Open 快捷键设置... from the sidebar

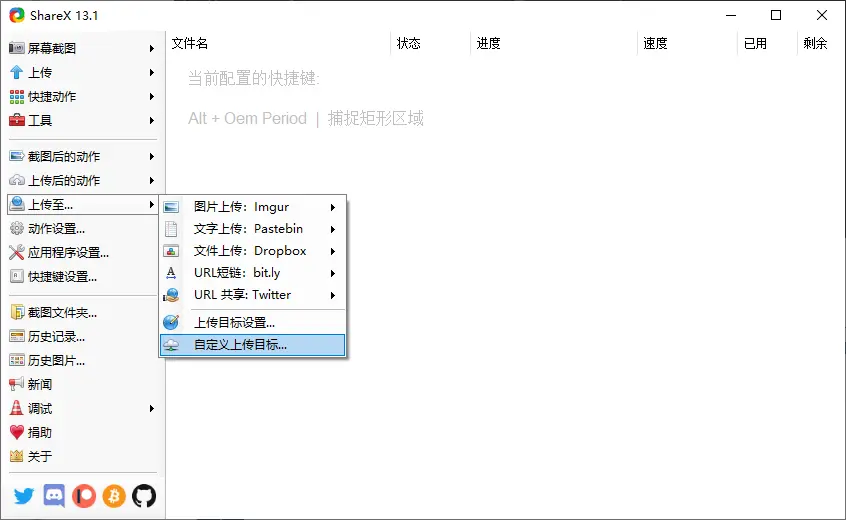click(83, 276)
